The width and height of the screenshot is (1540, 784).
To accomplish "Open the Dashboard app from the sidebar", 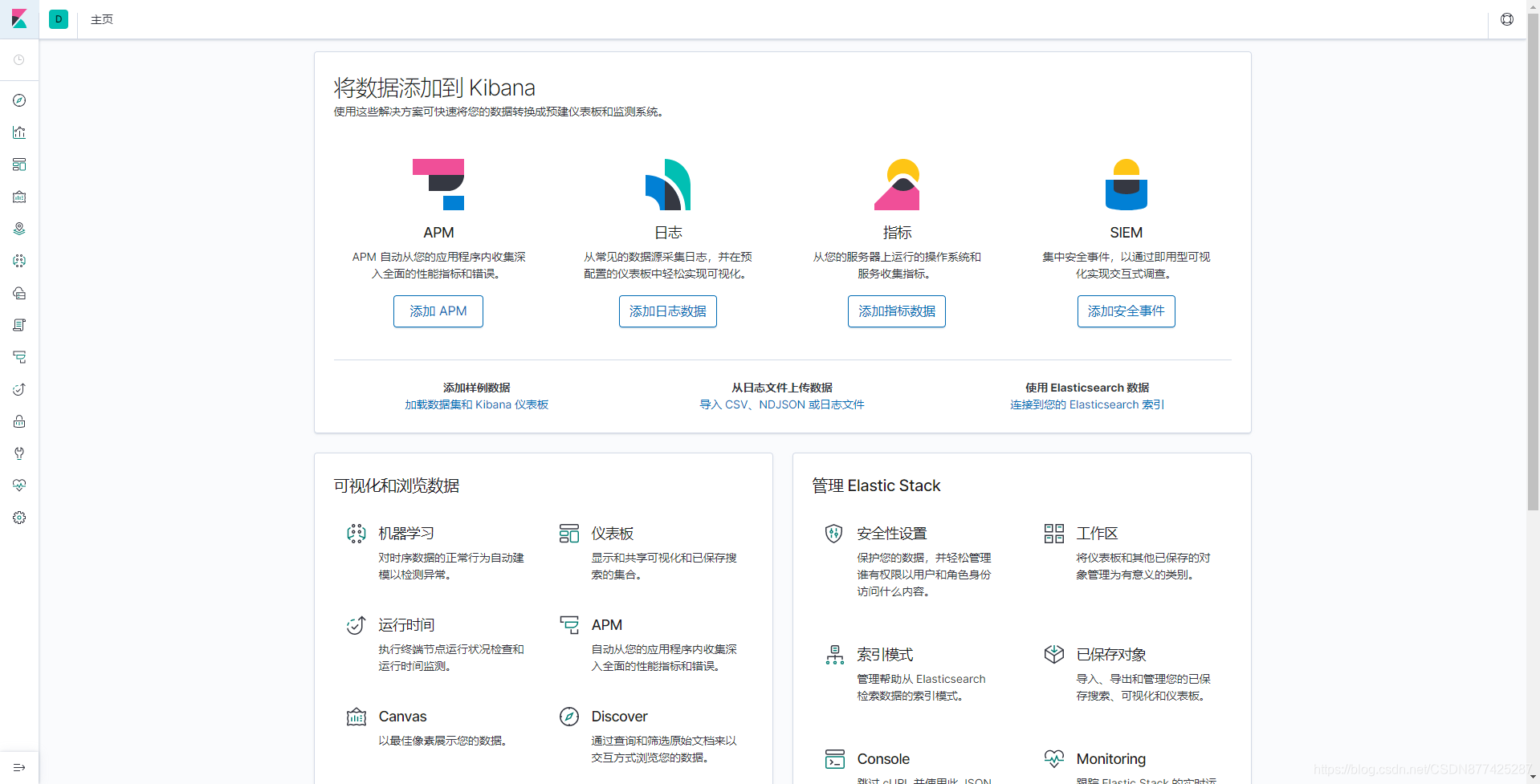I will click(19, 165).
